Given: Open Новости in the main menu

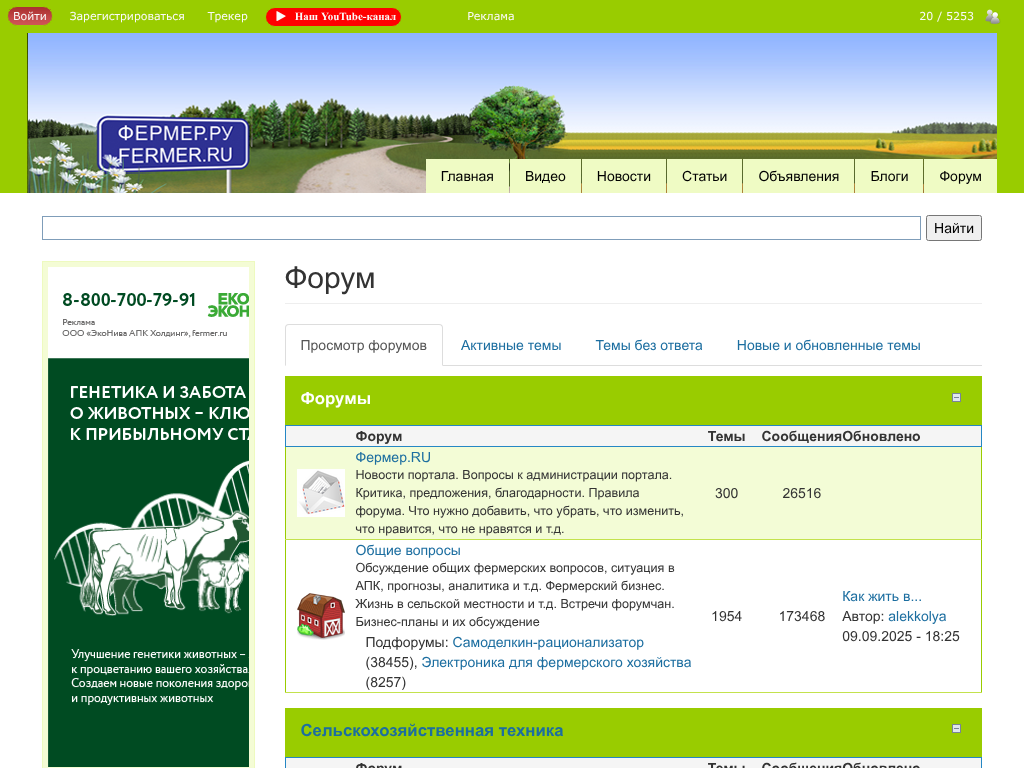Looking at the screenshot, I should pos(623,176).
